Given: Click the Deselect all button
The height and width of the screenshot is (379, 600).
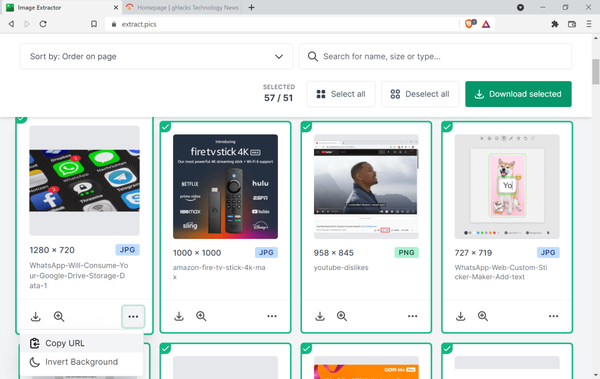Looking at the screenshot, I should click(420, 94).
